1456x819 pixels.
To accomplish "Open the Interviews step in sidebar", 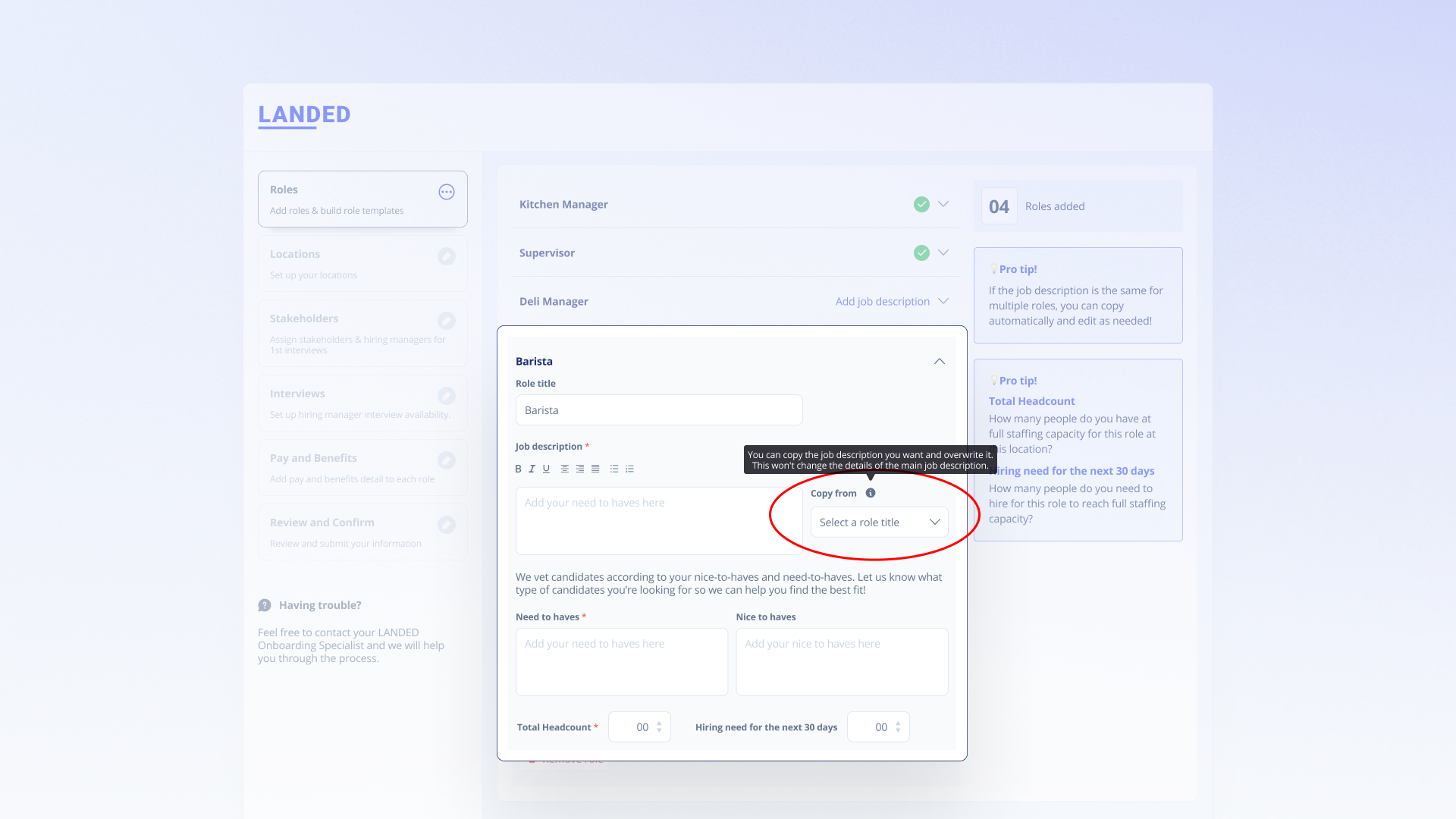I will (362, 403).
